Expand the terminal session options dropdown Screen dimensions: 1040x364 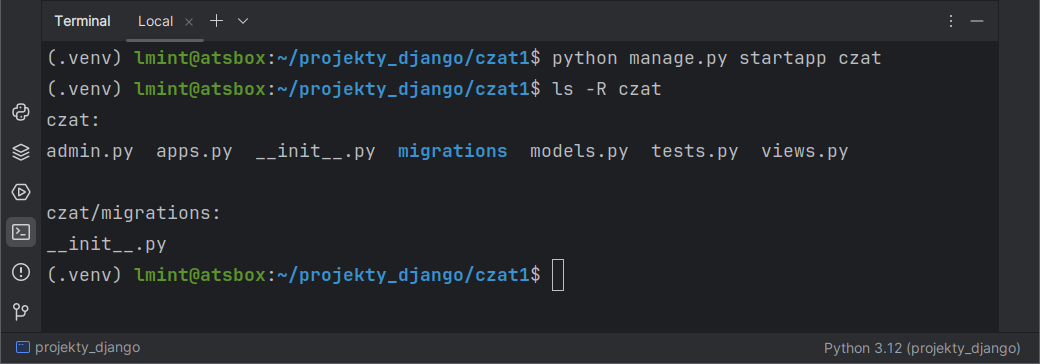pos(243,21)
